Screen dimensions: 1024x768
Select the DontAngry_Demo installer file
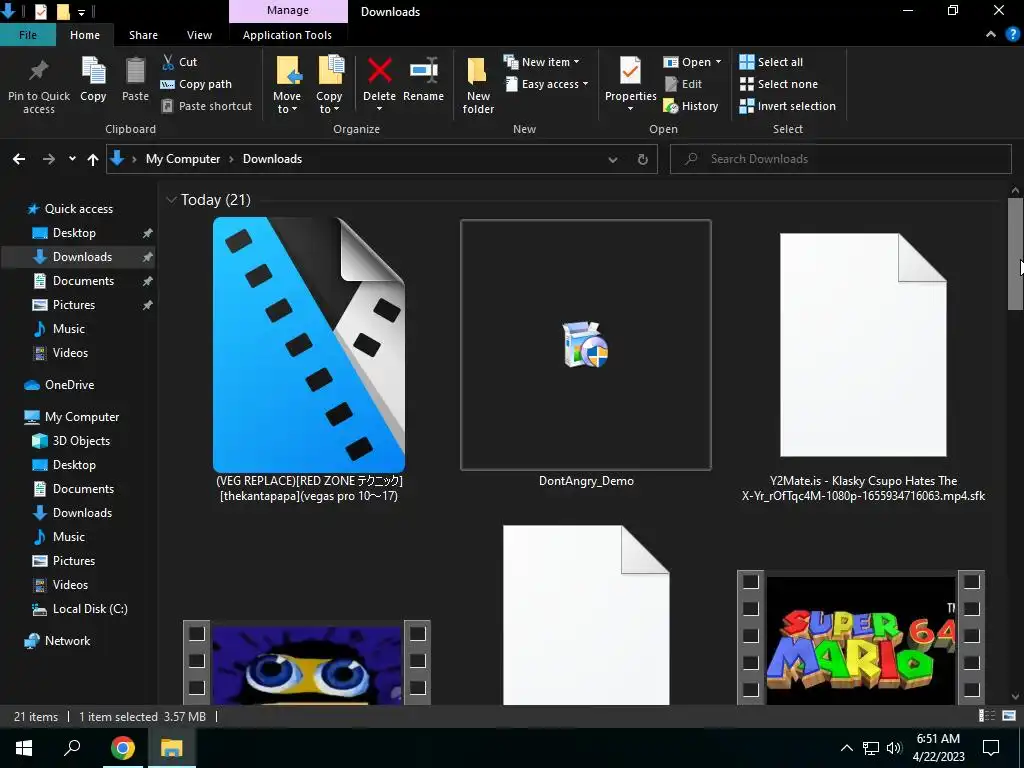(586, 355)
